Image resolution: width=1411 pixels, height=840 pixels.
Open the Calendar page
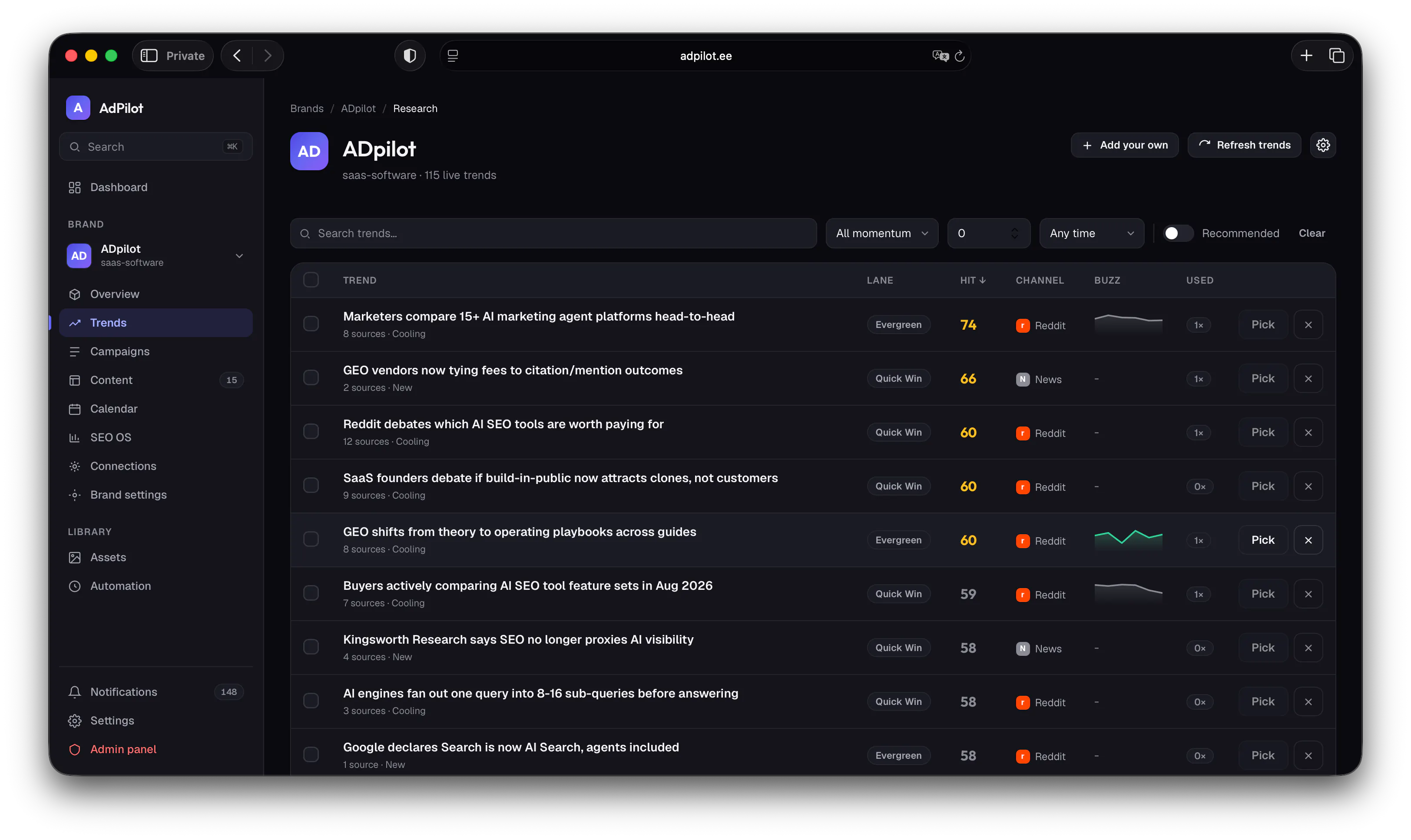pyautogui.click(x=156, y=409)
